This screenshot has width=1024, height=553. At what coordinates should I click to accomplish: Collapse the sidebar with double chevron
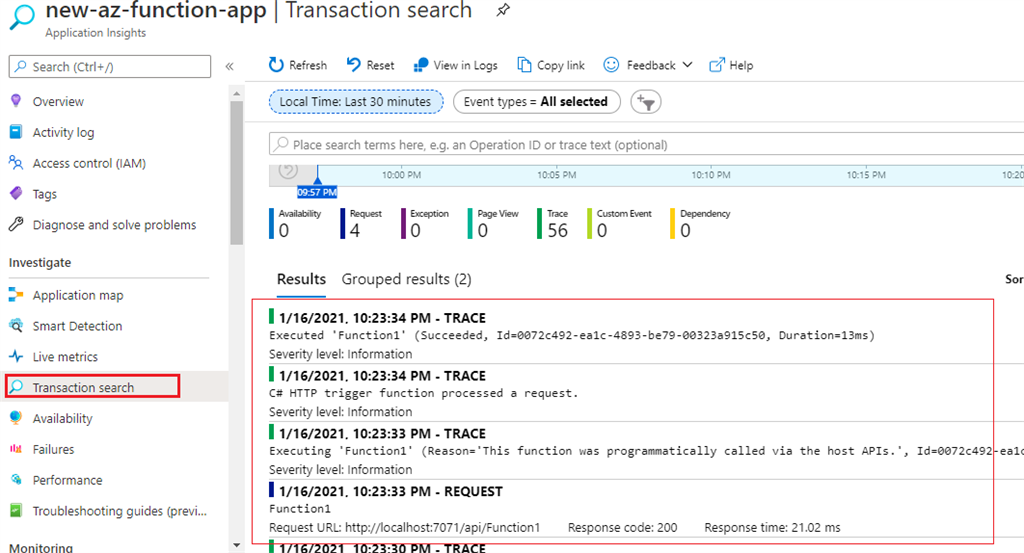pyautogui.click(x=229, y=66)
